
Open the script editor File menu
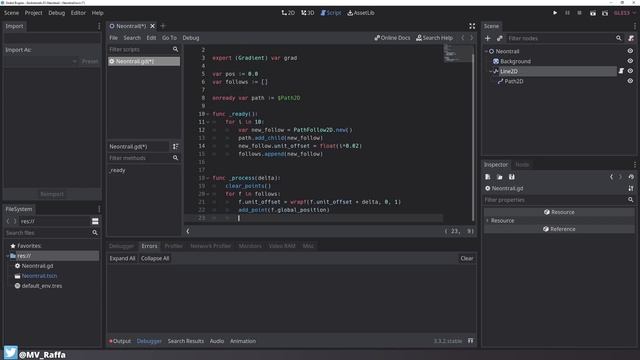[113, 38]
